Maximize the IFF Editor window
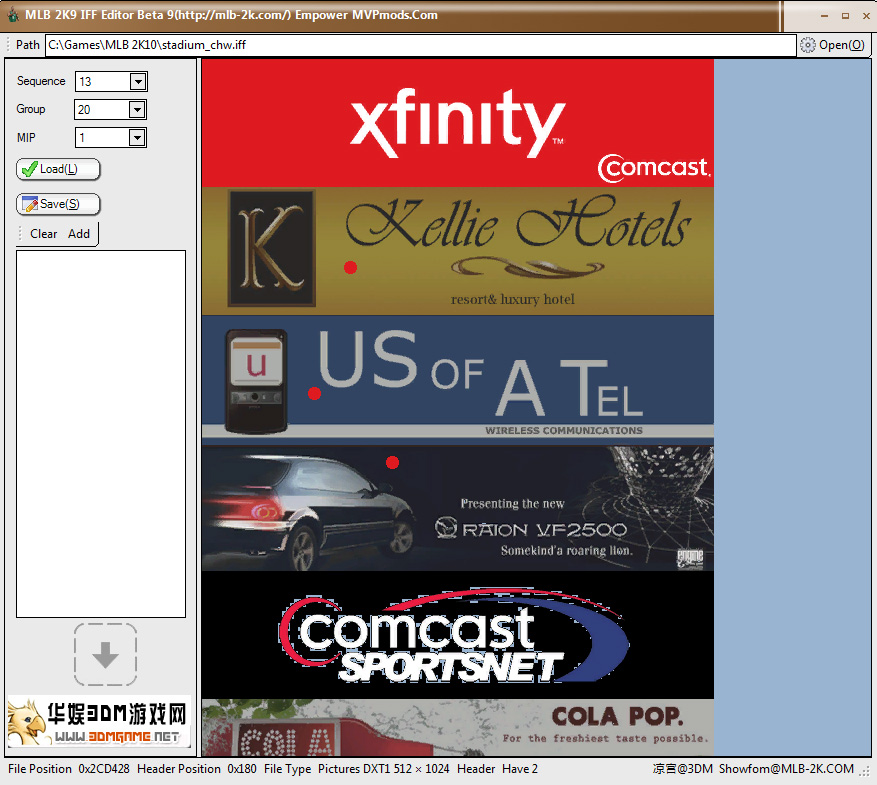This screenshot has height=785, width=877. point(845,16)
